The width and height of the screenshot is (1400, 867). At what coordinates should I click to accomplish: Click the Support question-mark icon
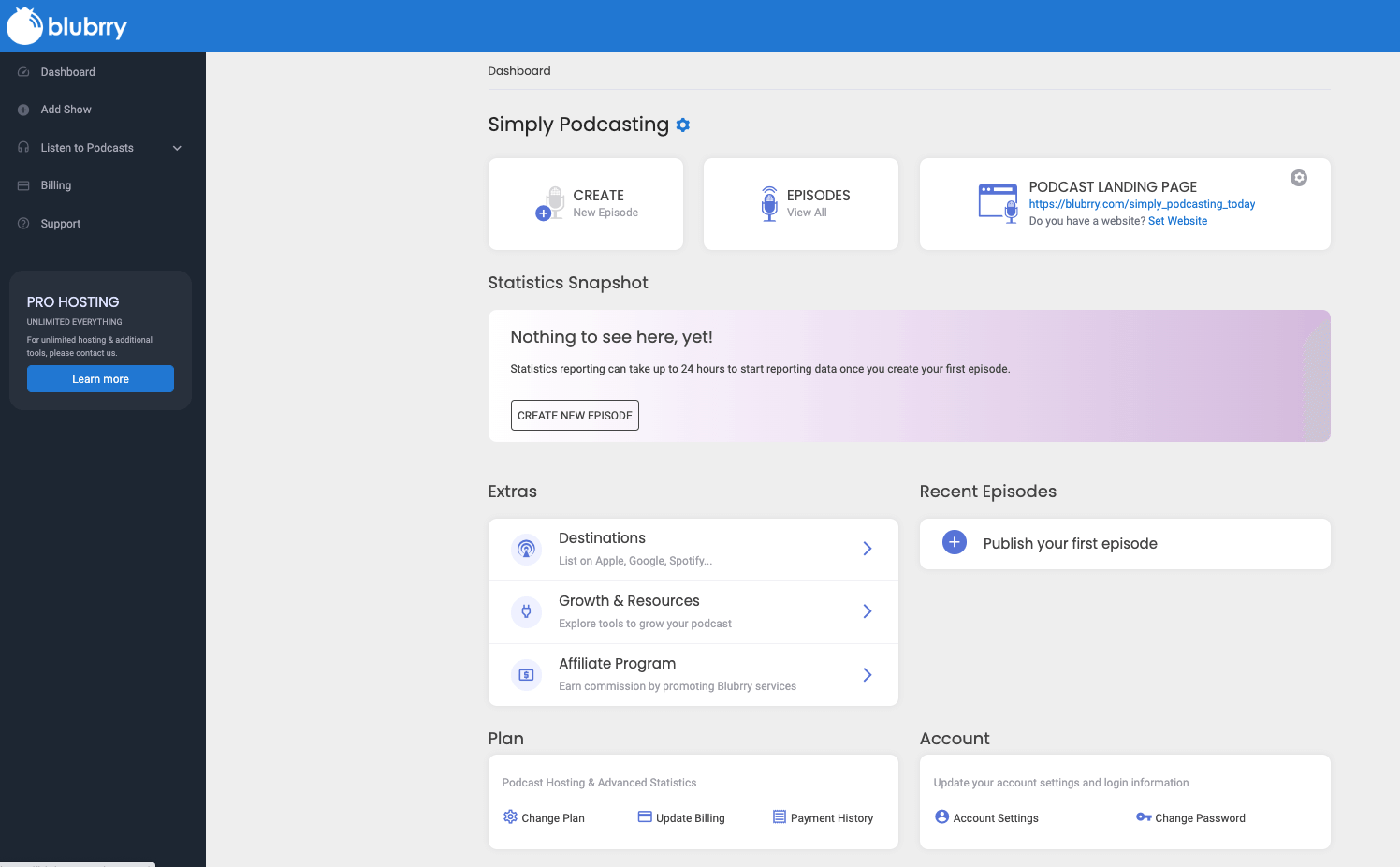23,224
